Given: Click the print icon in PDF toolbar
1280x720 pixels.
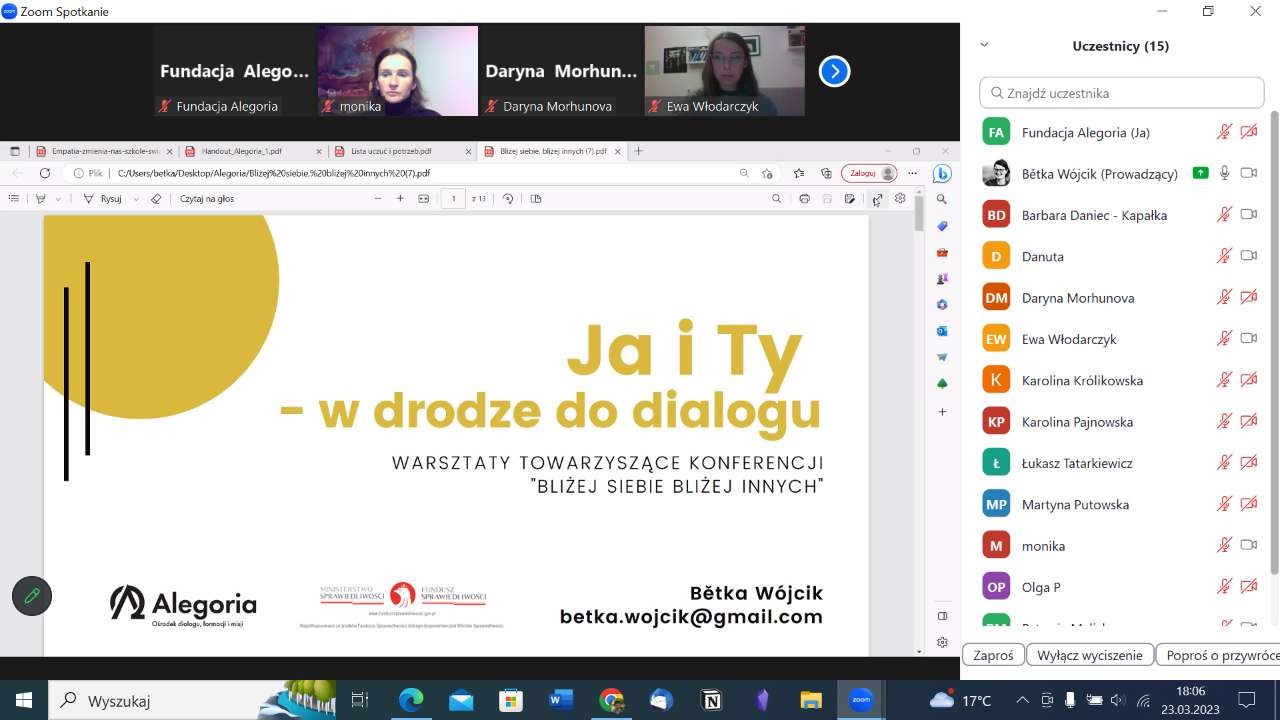Looking at the screenshot, I should tap(804, 199).
